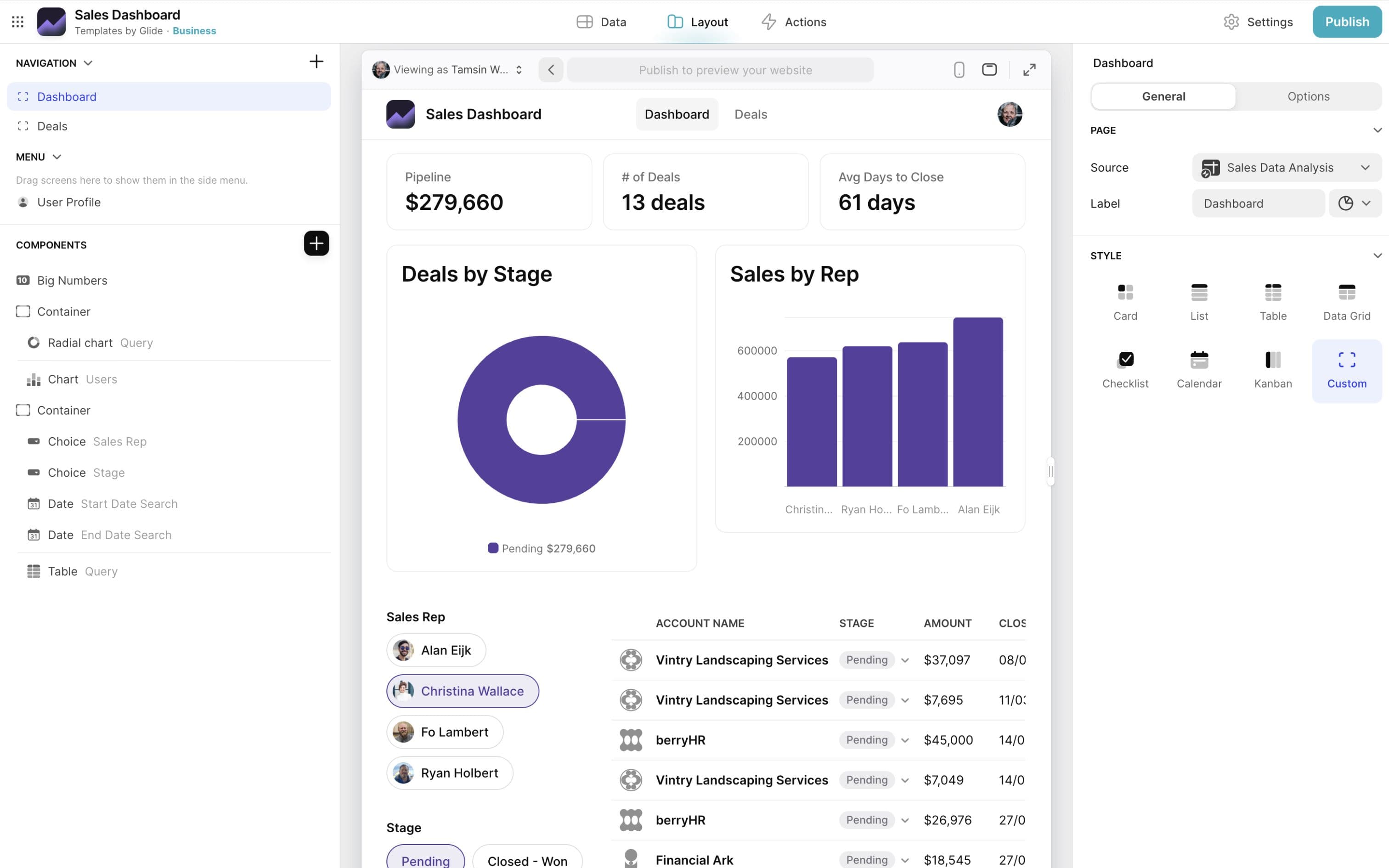Select the Calendar style layout
Screen dimensions: 1389x868
coord(1199,367)
